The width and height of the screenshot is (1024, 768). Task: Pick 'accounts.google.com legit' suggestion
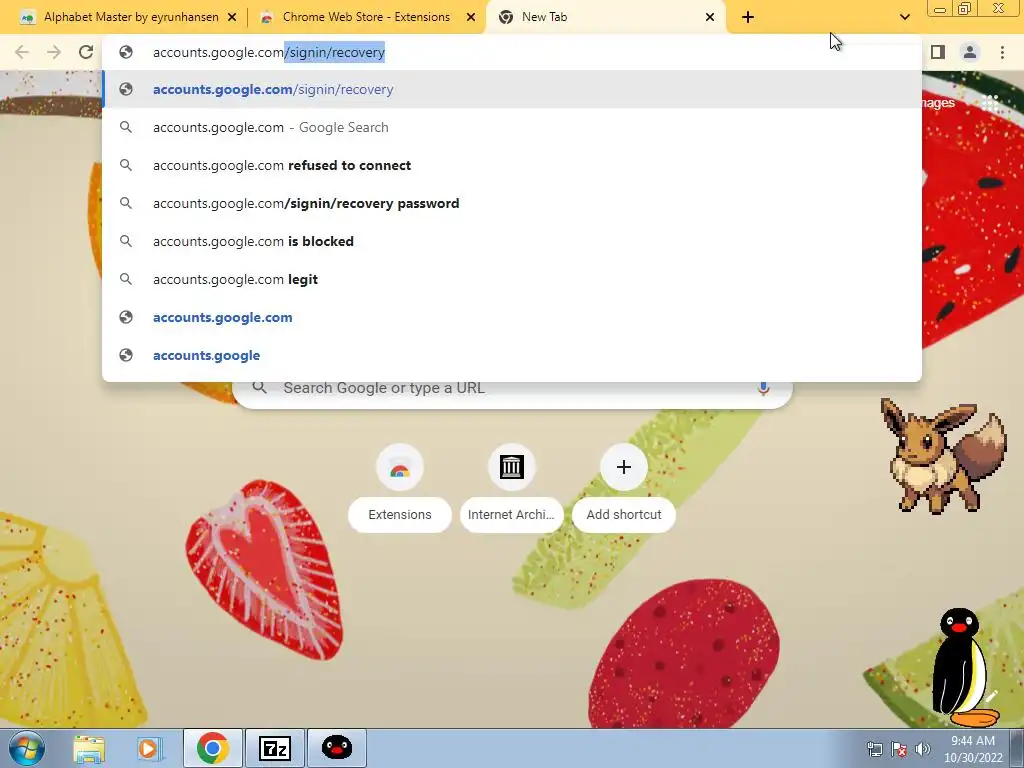click(x=512, y=279)
